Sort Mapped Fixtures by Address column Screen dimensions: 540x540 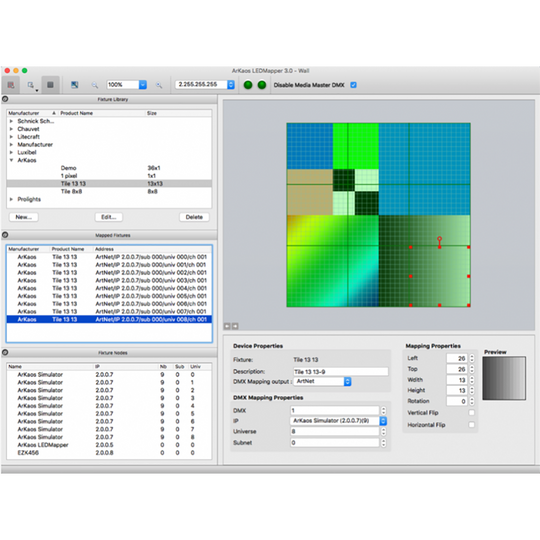tap(153, 249)
